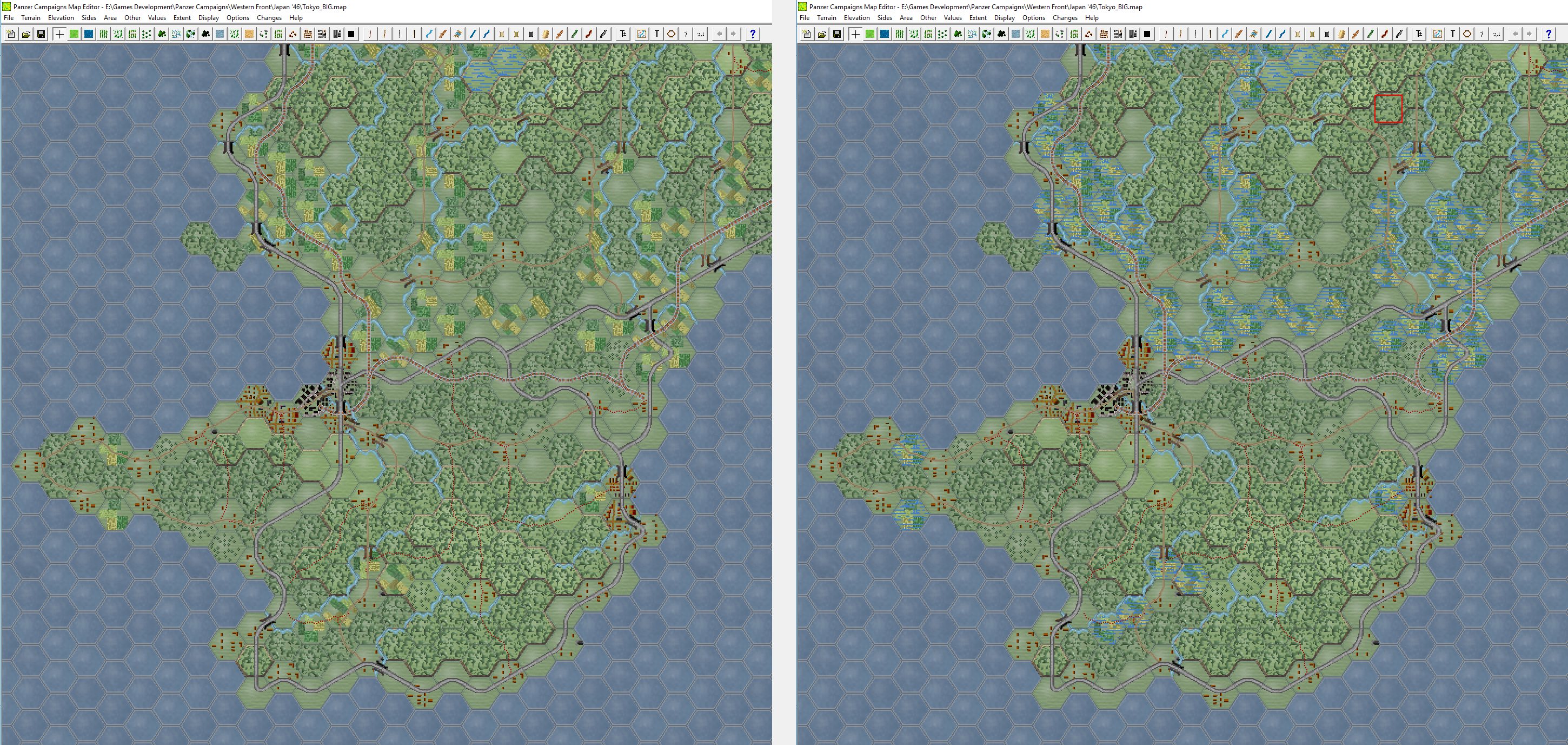Open the Elevation menu in left window
Screen dimensions: 1568x745
pyautogui.click(x=61, y=18)
